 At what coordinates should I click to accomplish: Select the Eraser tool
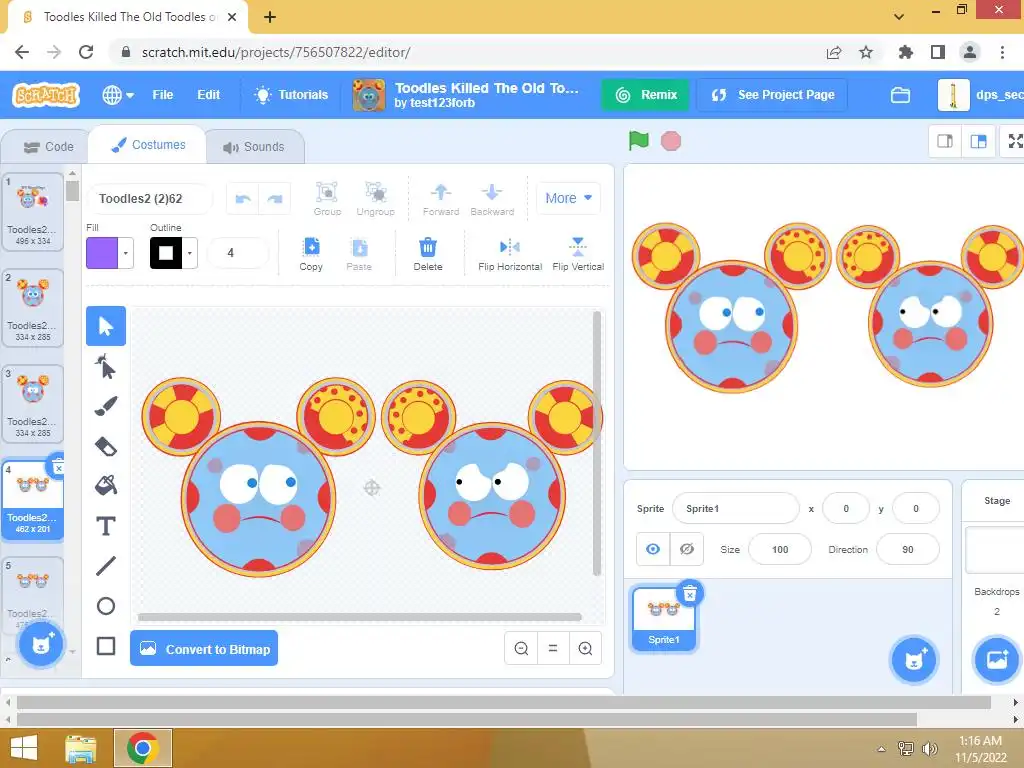106,447
